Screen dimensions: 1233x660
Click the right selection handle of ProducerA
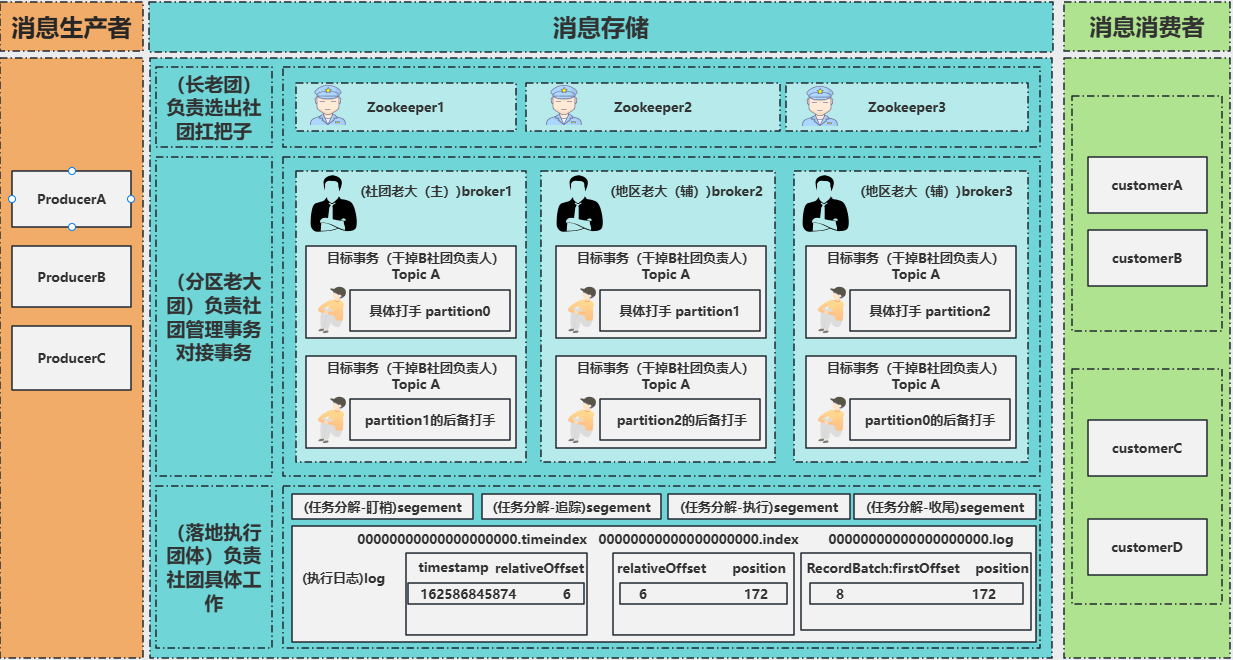coord(131,199)
